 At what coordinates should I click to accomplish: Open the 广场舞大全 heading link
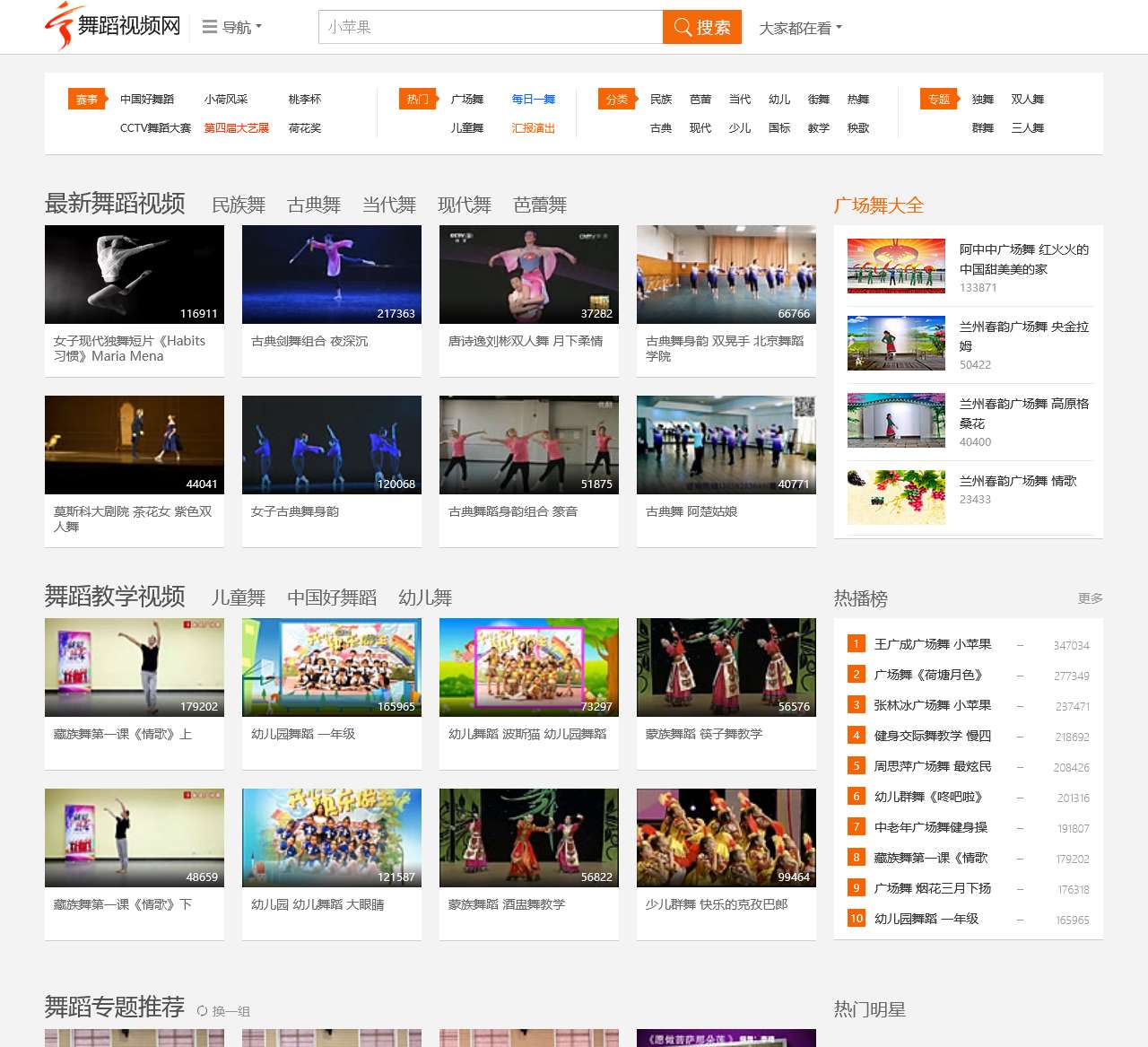pos(878,205)
